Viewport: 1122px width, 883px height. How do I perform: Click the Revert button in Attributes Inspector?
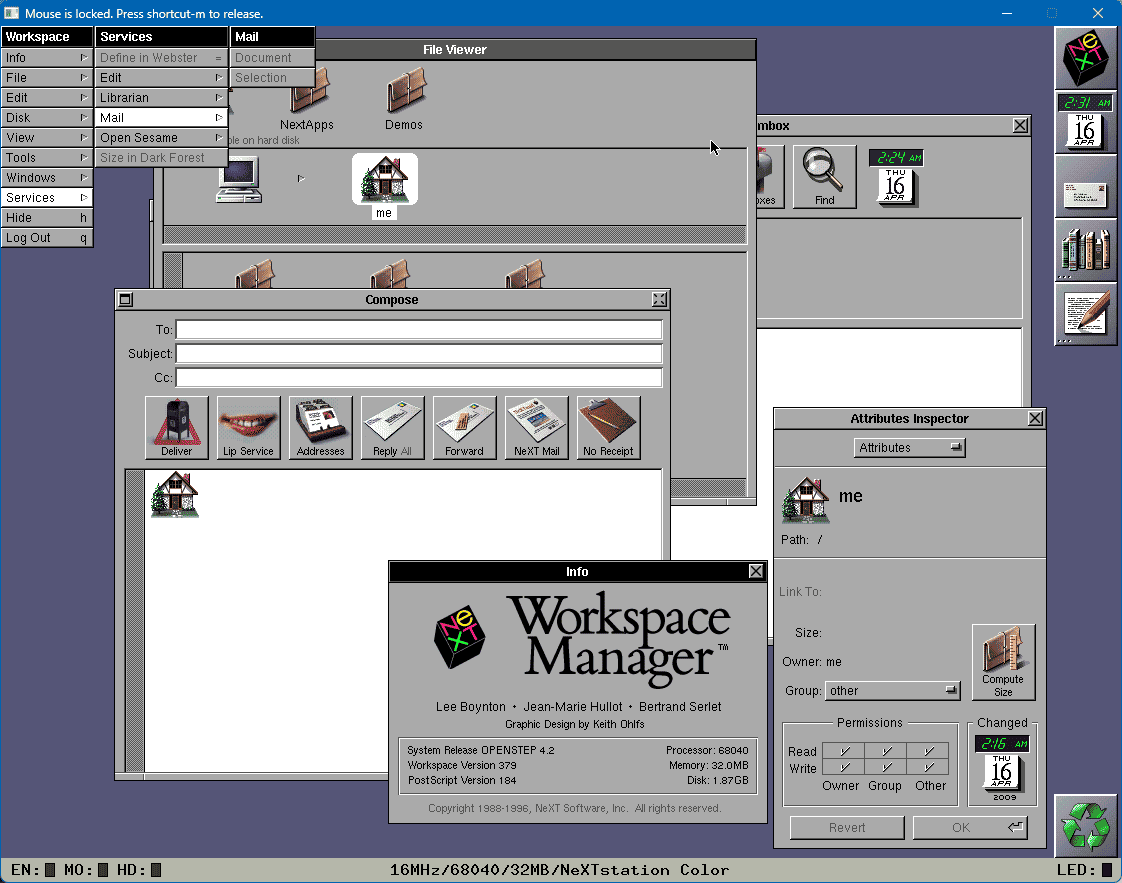pyautogui.click(x=847, y=828)
